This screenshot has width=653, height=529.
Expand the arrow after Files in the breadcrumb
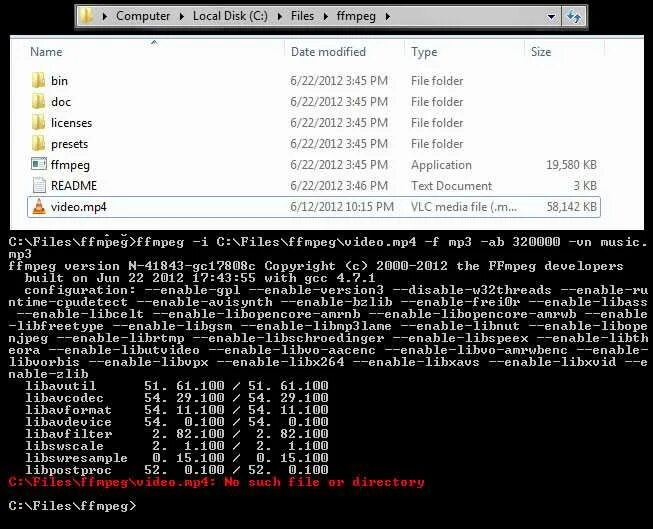click(x=326, y=16)
